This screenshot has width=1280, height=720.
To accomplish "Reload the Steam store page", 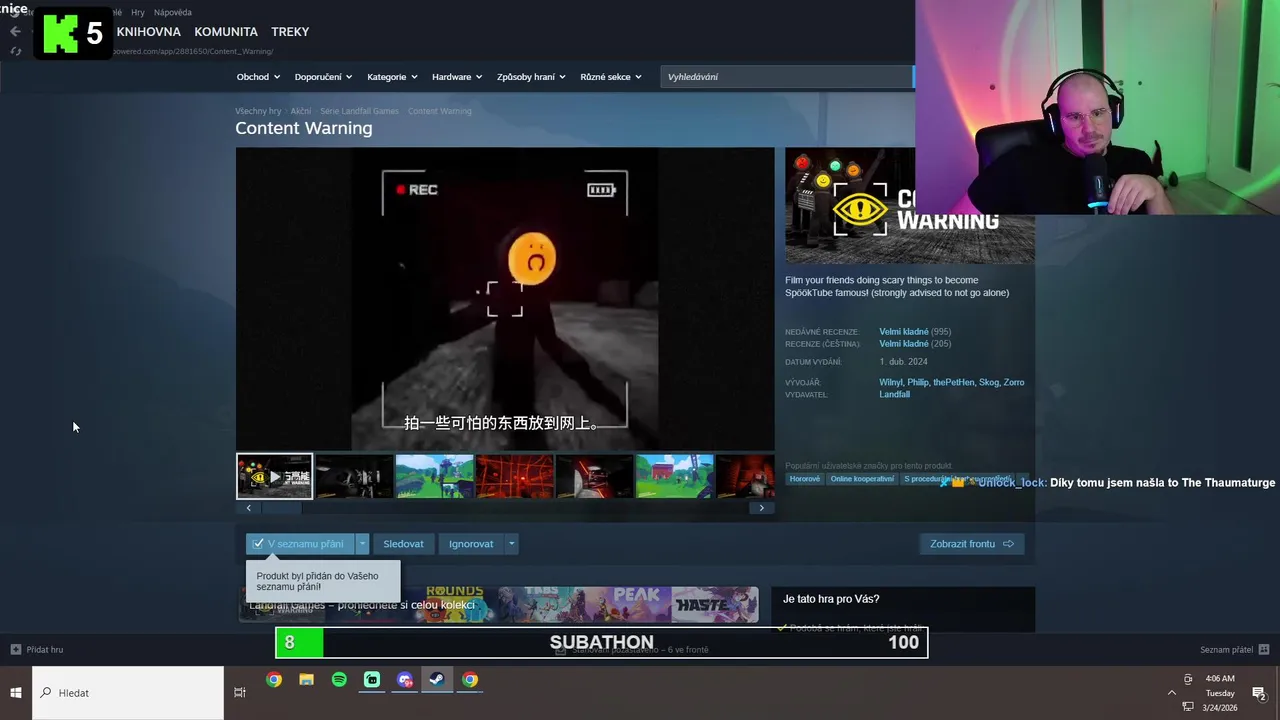I will [15, 51].
